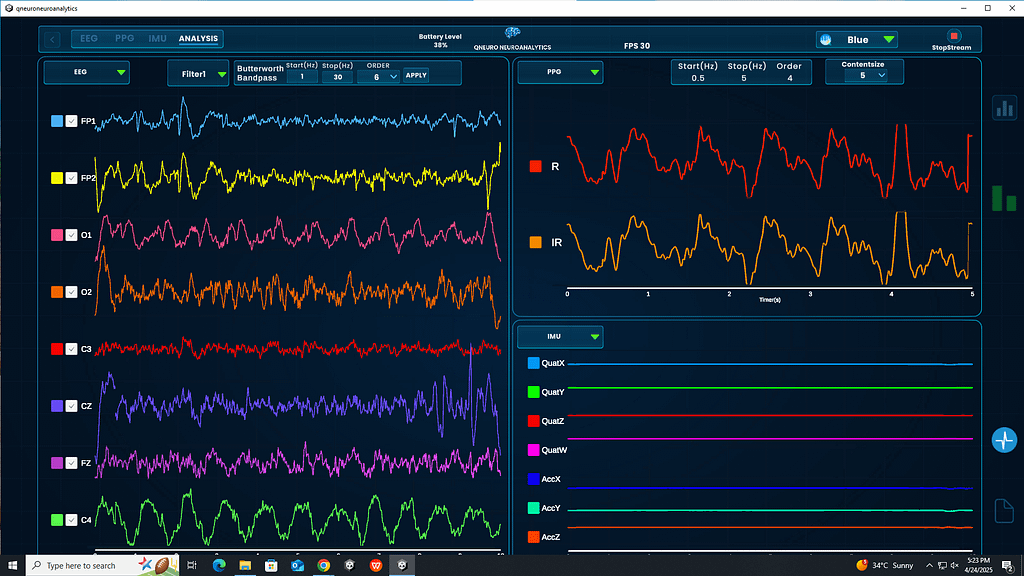The width and height of the screenshot is (1024, 576).
Task: Click the Butterworth Start(Hz) input field
Action: (301, 77)
